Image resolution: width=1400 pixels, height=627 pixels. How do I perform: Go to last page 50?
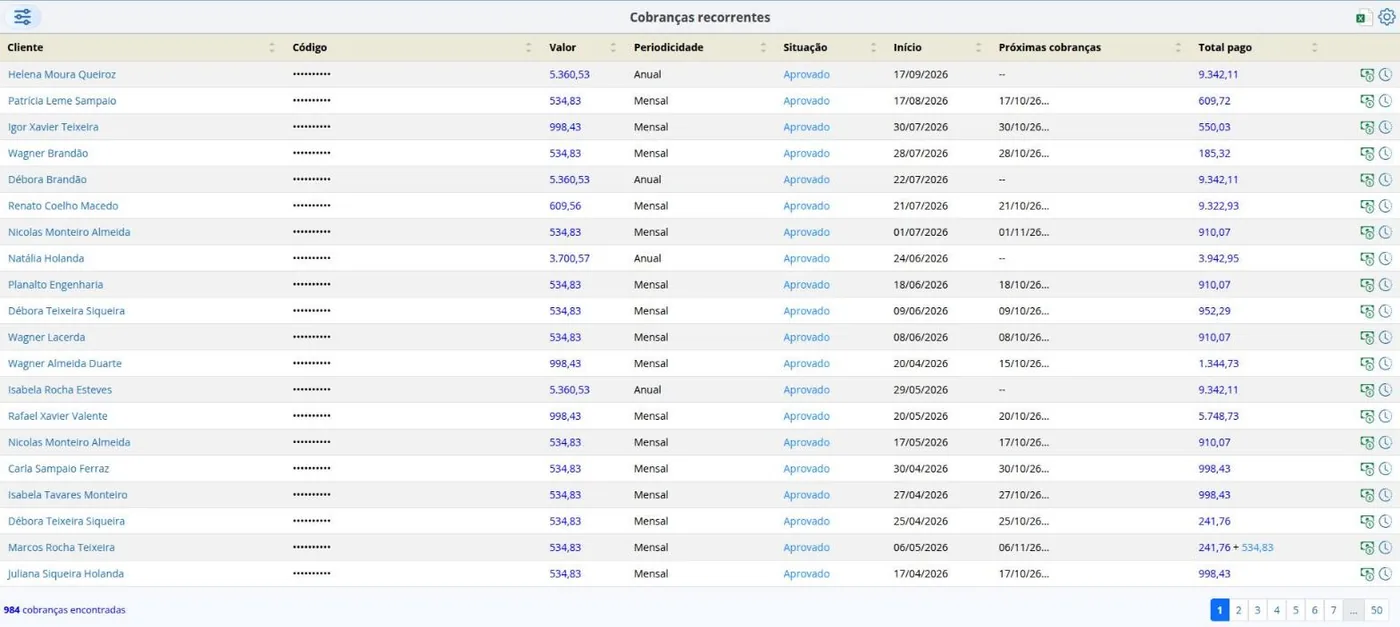pos(1377,610)
